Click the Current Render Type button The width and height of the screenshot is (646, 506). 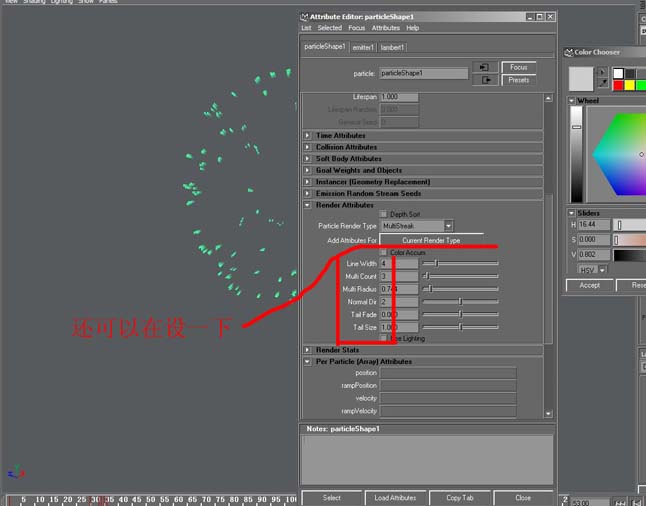[431, 240]
